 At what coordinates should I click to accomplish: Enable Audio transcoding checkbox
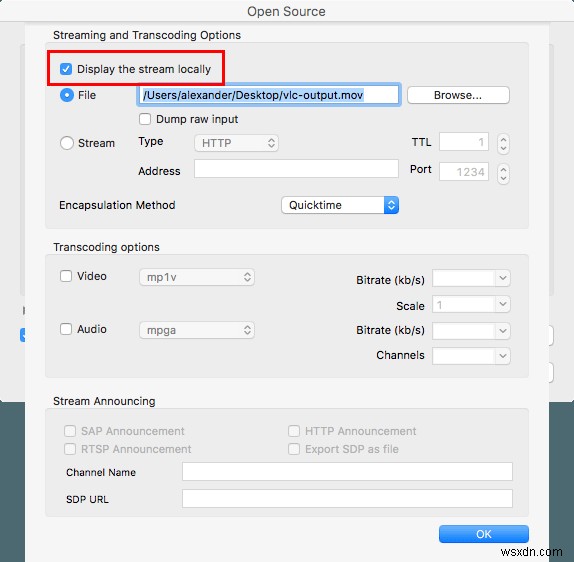pyautogui.click(x=66, y=329)
